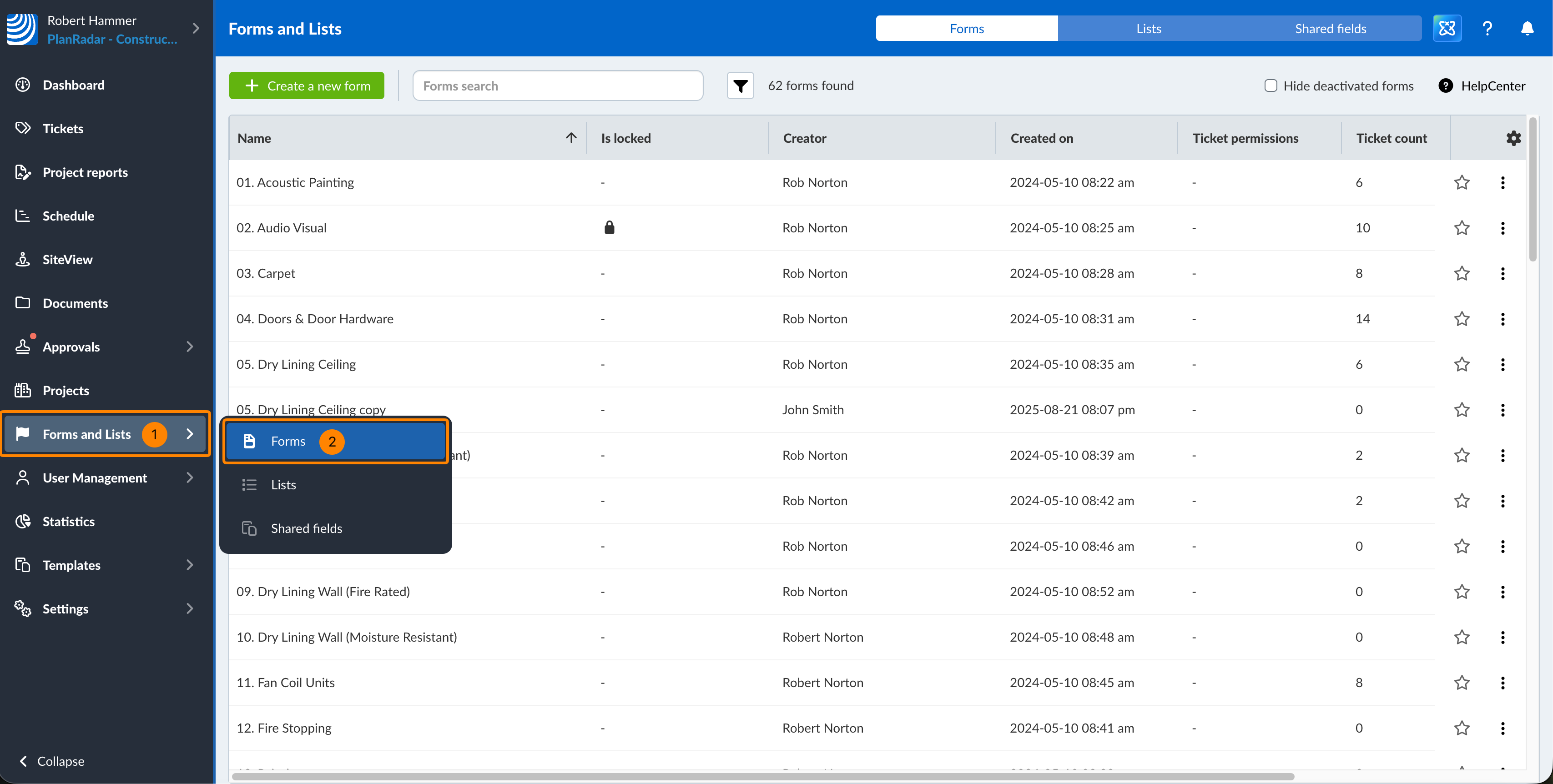Favorite 05. Dry Lining Ceiling form

[x=1462, y=365]
